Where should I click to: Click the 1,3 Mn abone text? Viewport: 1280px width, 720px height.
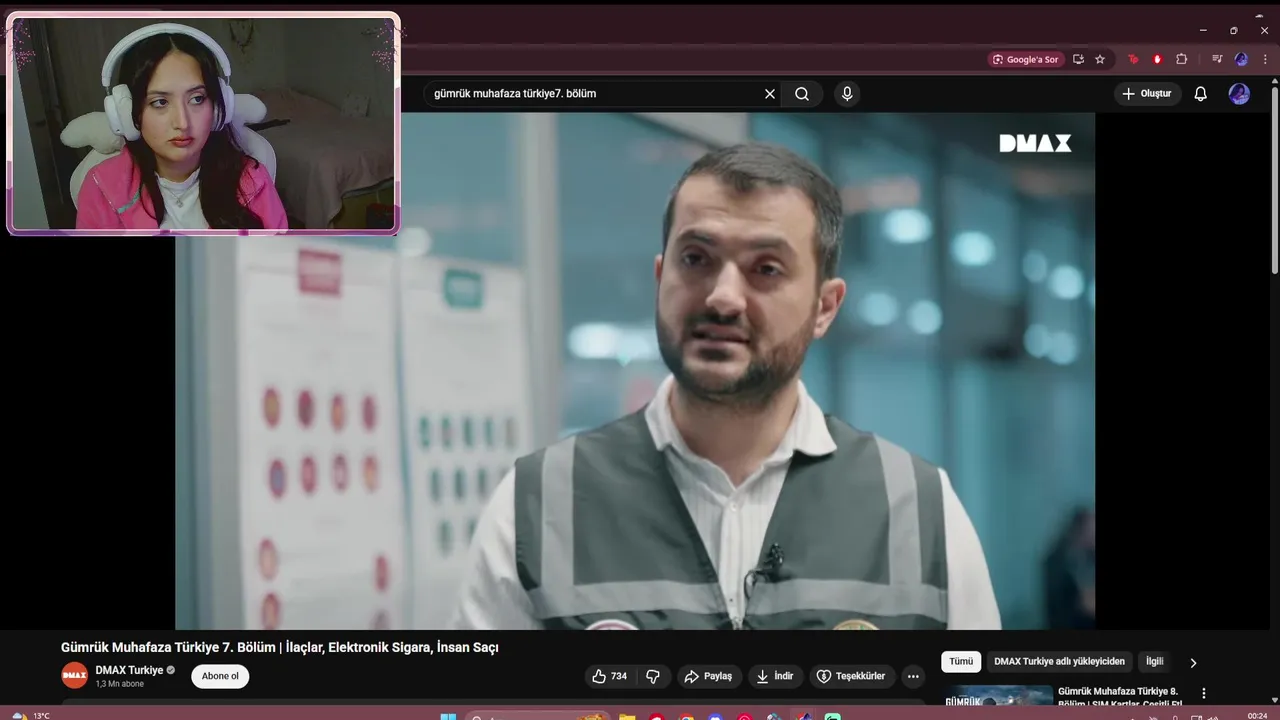click(120, 684)
